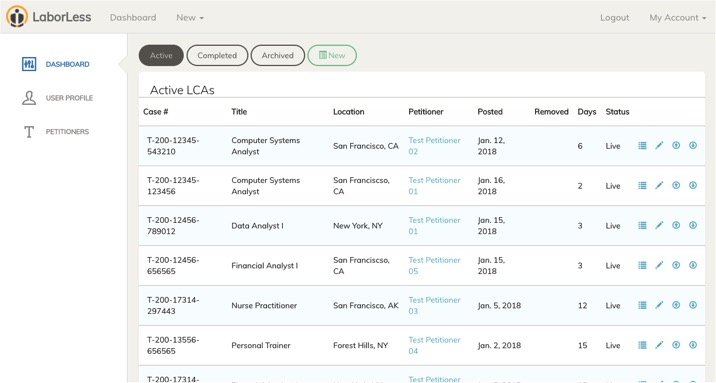The width and height of the screenshot is (716, 383).
Task: Open Test Petitioner 03 link
Action: tap(434, 305)
